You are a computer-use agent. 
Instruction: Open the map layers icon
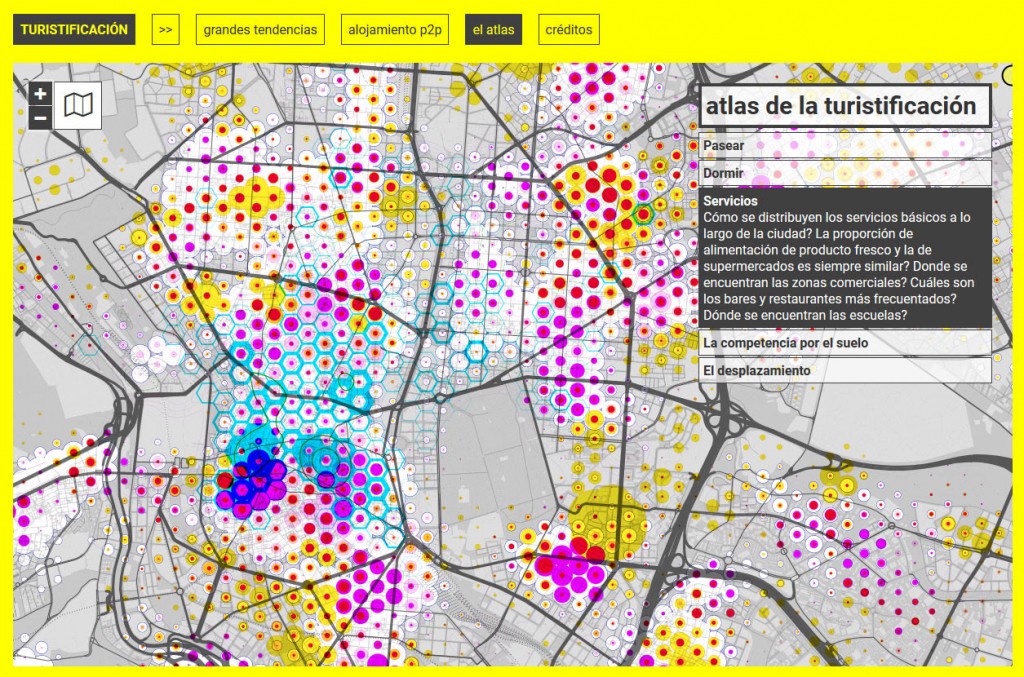coord(78,105)
